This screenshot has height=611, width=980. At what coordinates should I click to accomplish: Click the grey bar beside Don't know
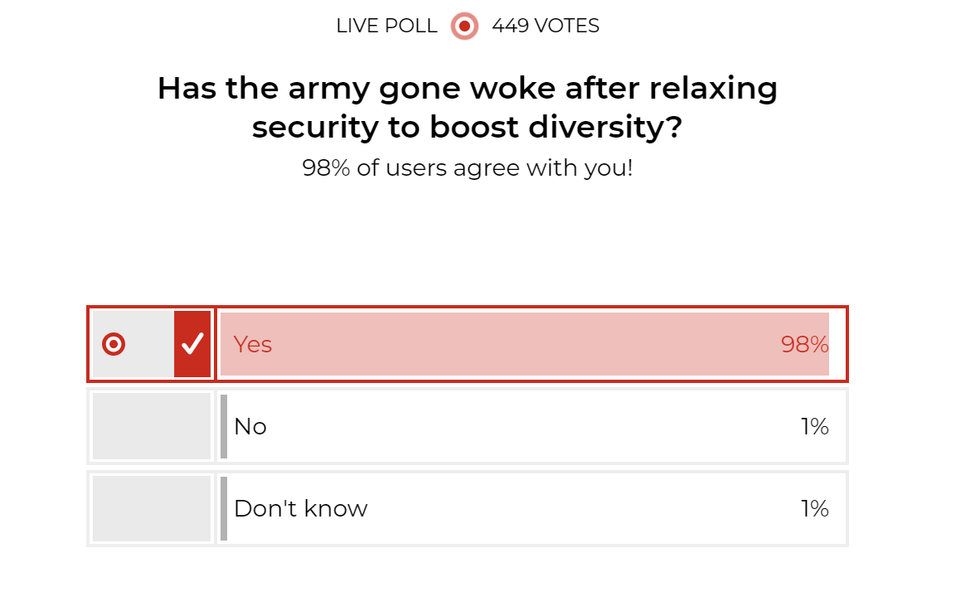[x=224, y=509]
